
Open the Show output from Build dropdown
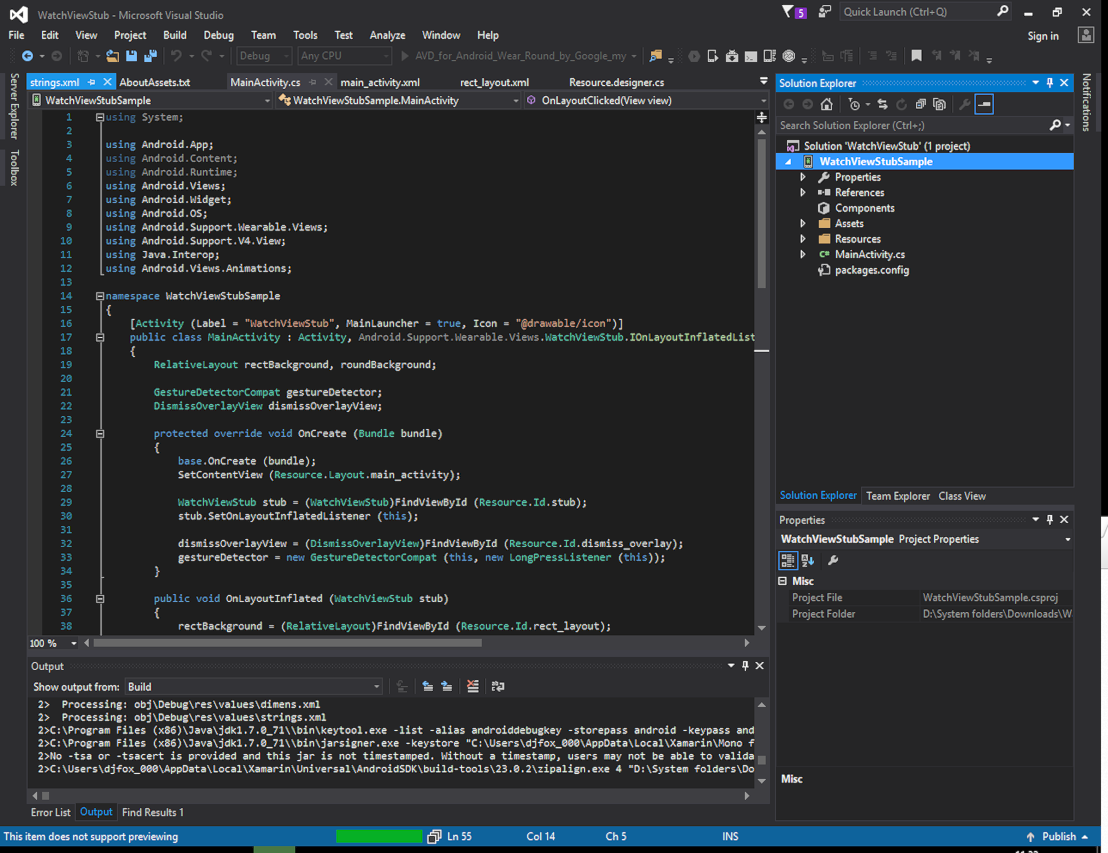coord(254,687)
